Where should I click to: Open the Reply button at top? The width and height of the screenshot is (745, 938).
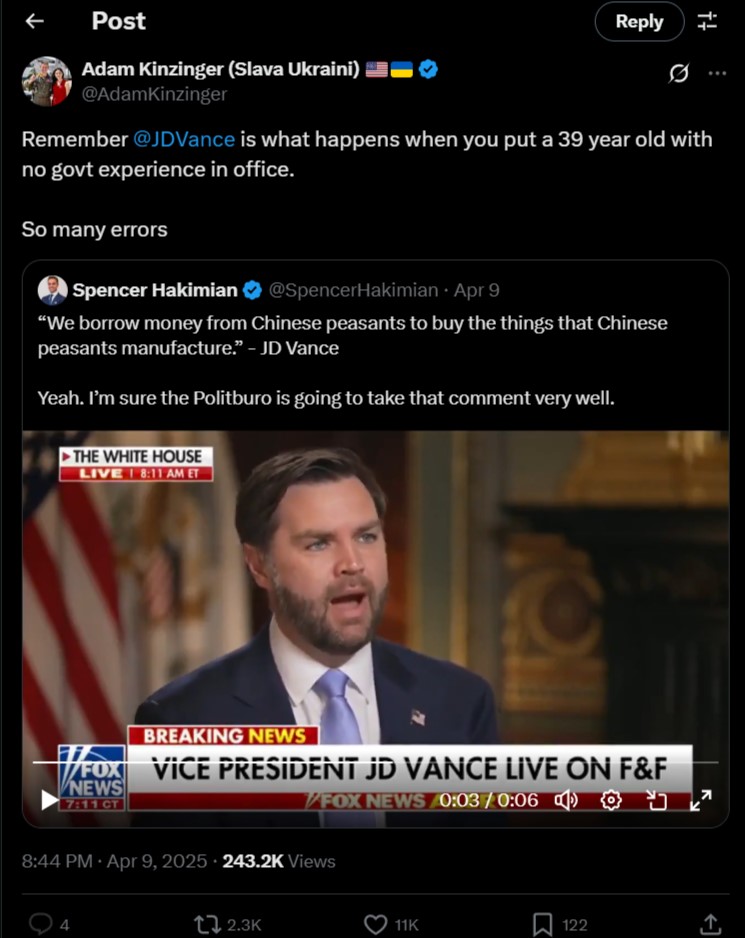pyautogui.click(x=639, y=22)
